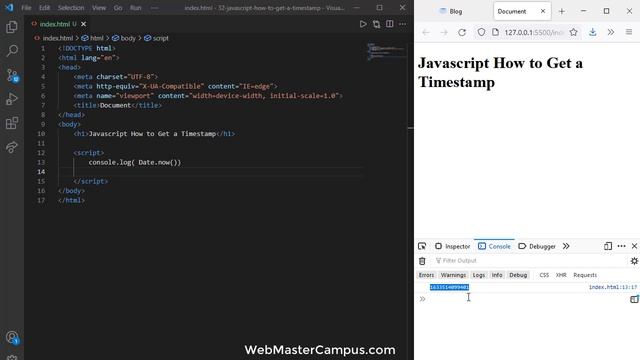
Task: Open the browser application hamburger menu
Action: coord(629,32)
